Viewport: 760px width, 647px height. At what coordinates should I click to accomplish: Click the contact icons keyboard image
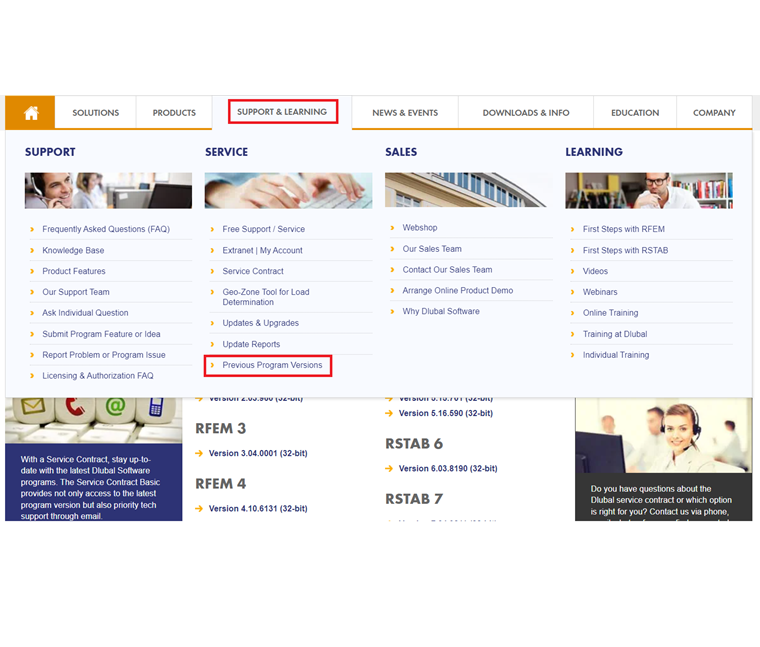(94, 420)
